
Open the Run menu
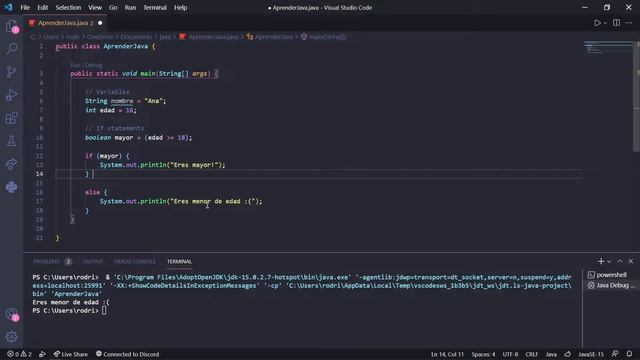[x=130, y=7]
